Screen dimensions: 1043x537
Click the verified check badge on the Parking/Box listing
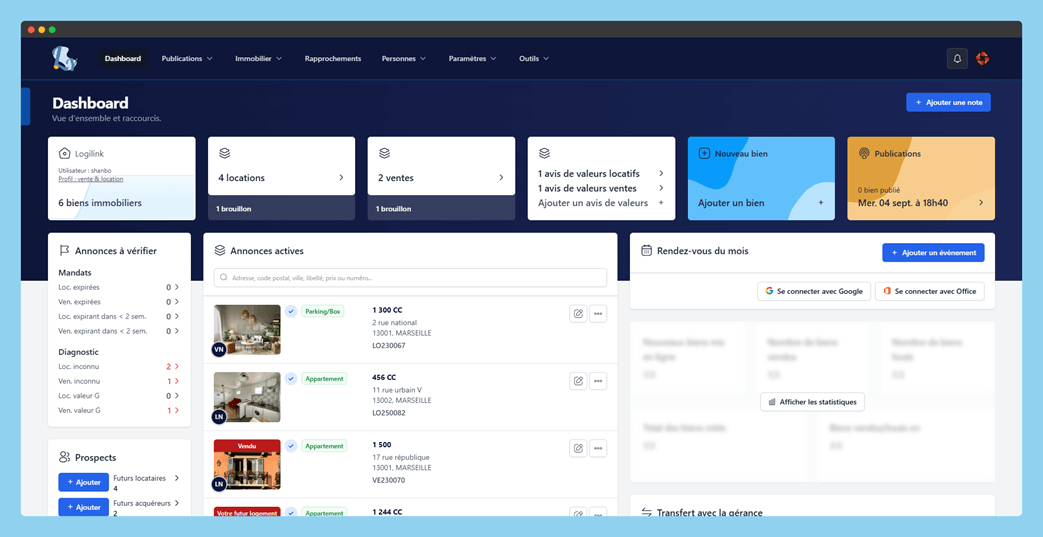tap(291, 311)
